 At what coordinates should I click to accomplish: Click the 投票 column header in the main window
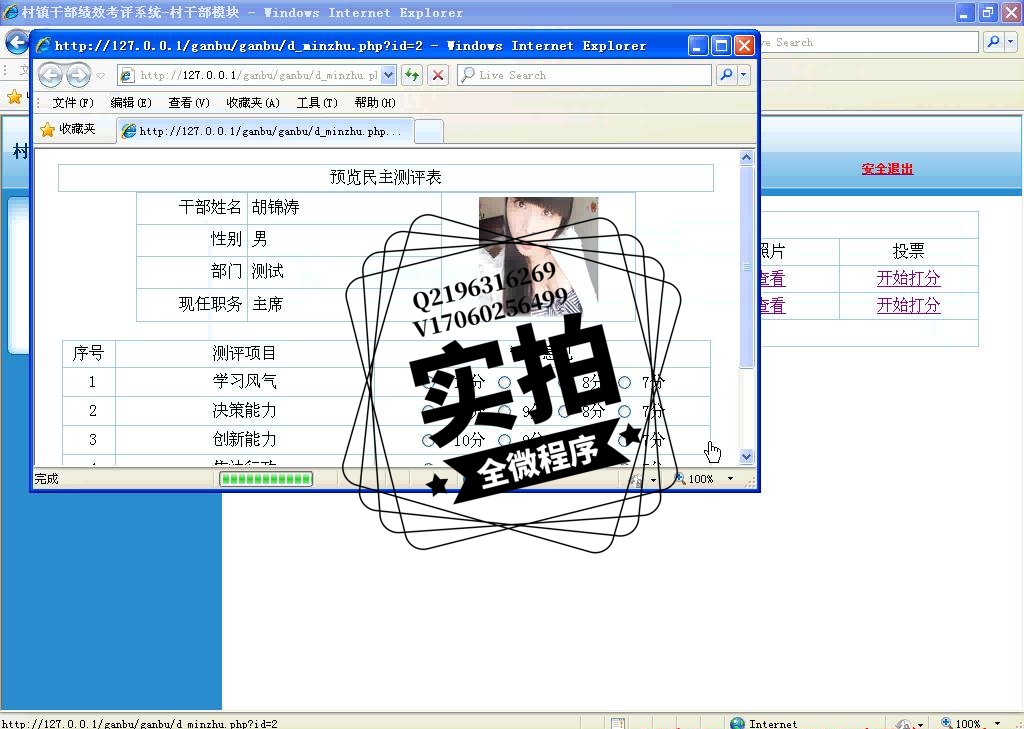tap(908, 251)
